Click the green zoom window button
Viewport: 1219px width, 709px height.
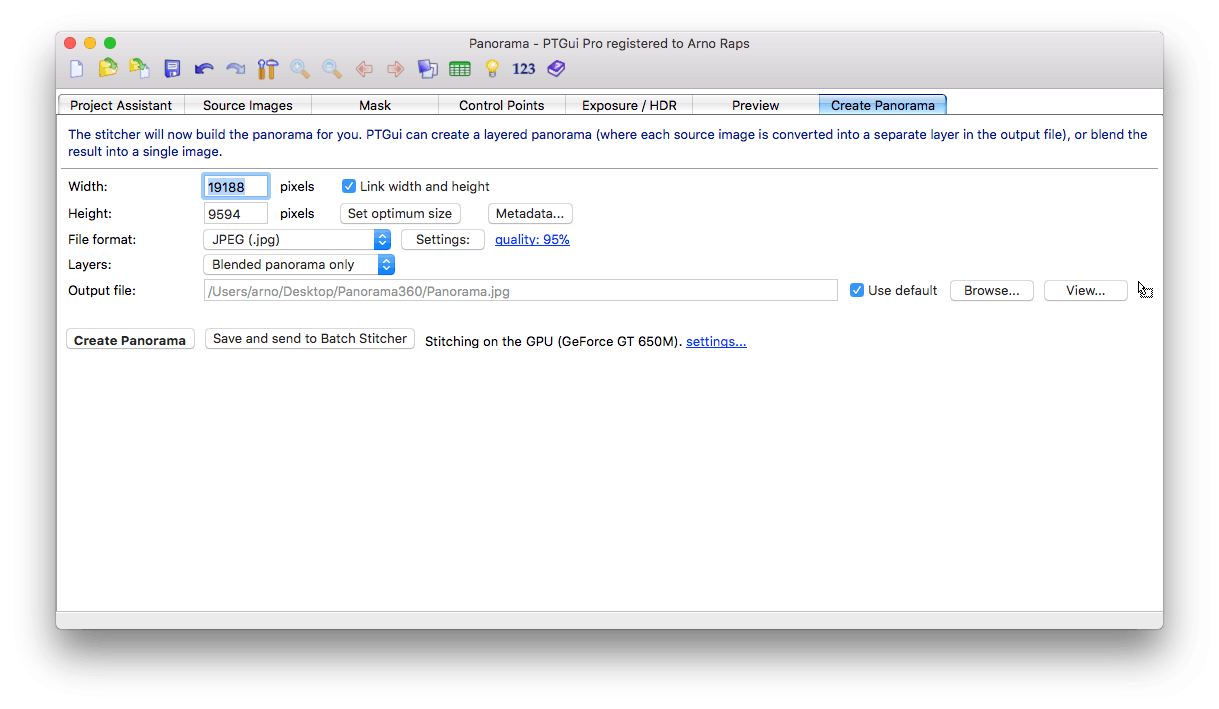[110, 43]
